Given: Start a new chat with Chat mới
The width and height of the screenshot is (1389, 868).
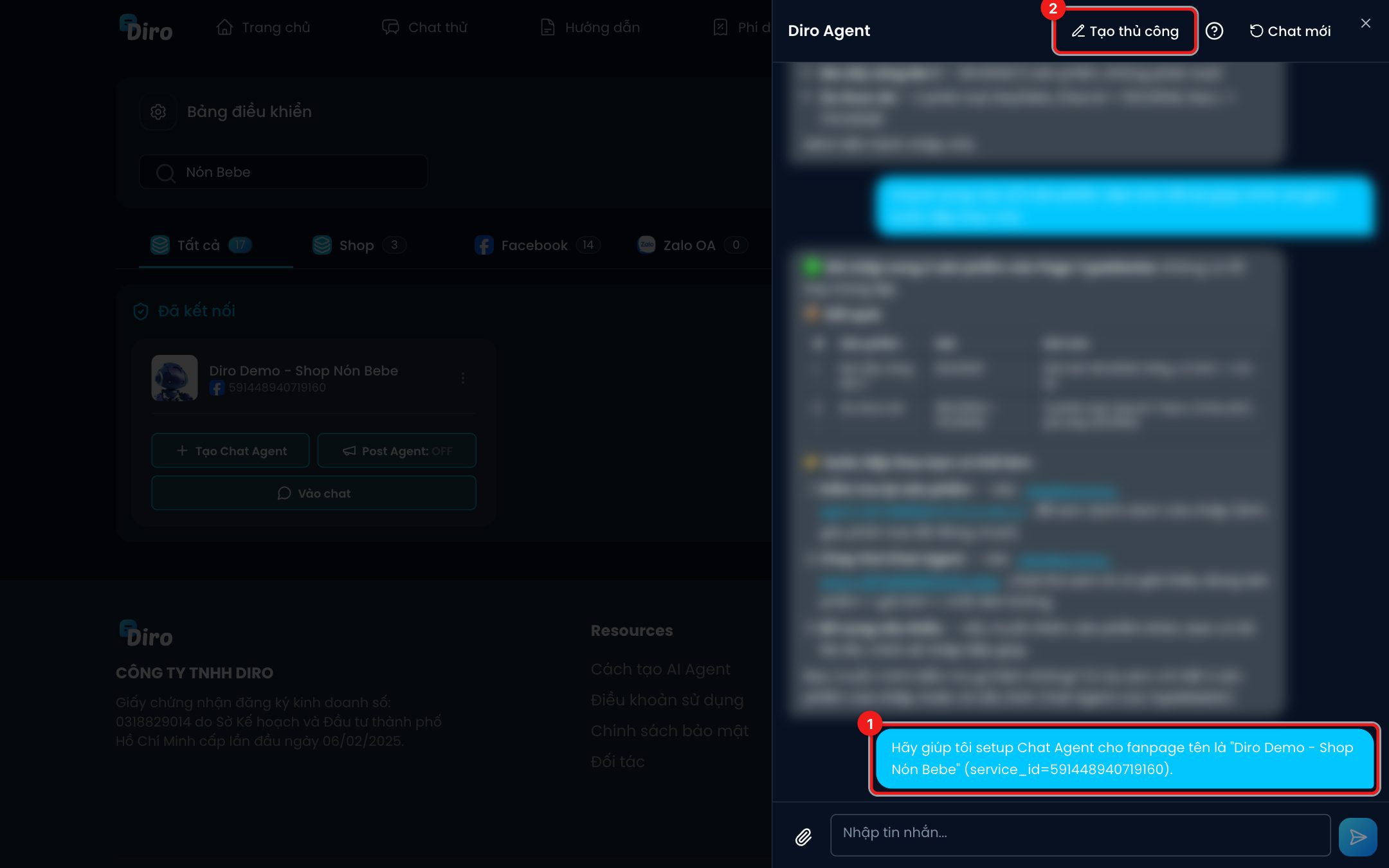Looking at the screenshot, I should [x=1290, y=31].
